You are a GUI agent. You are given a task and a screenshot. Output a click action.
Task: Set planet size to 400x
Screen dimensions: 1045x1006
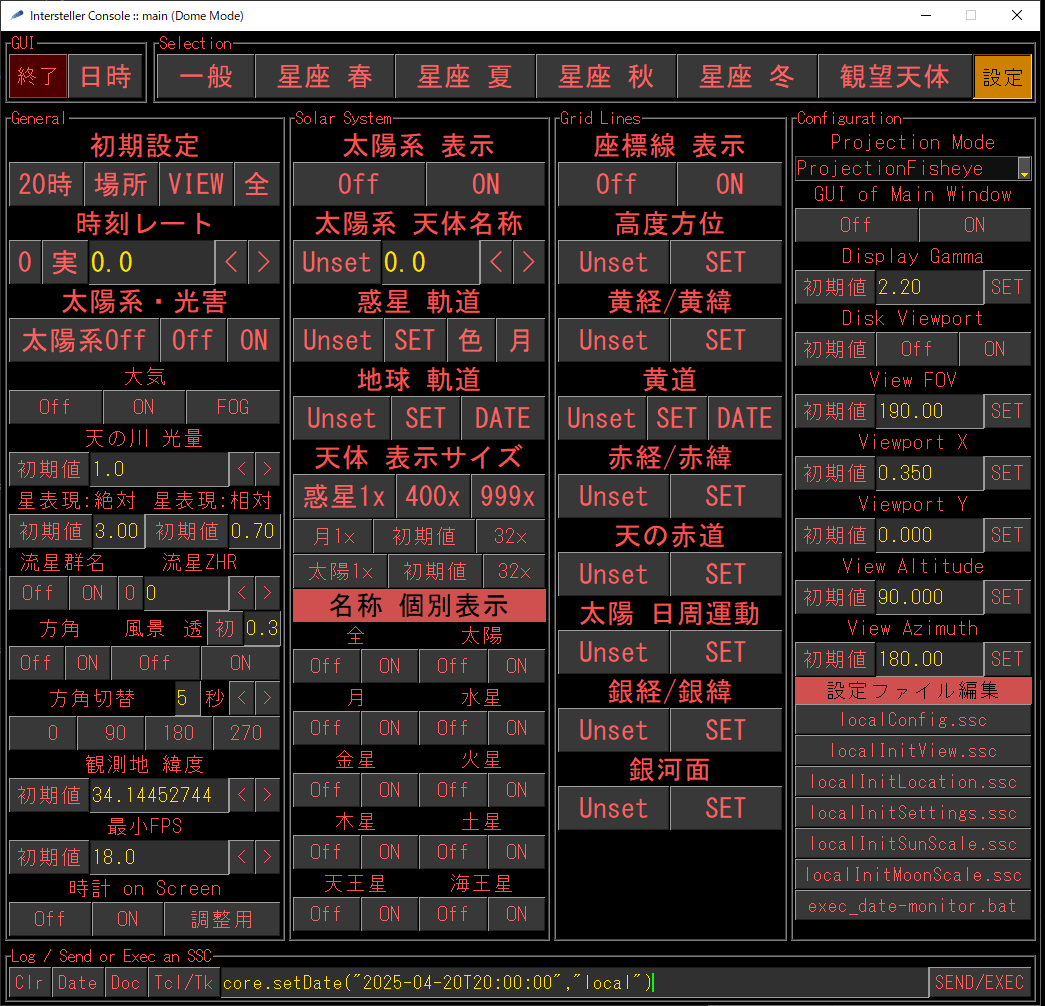point(433,496)
